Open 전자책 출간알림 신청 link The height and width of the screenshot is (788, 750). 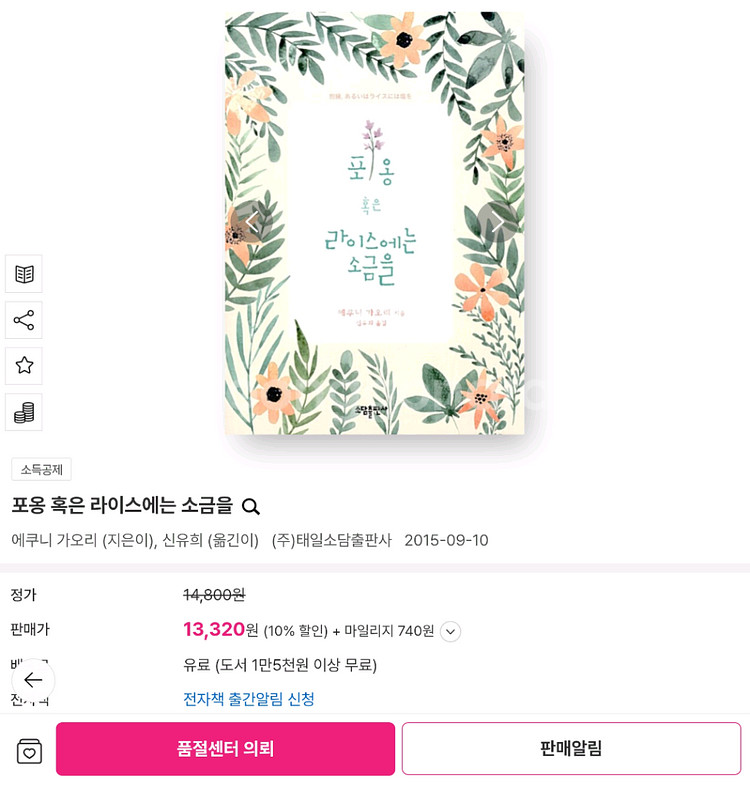pos(249,699)
